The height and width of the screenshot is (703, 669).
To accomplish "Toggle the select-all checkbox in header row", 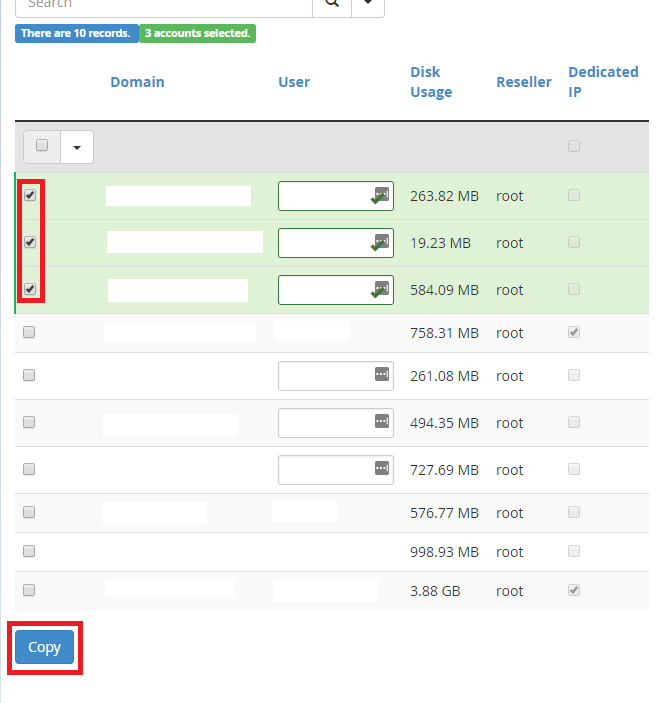I will pos(42,146).
